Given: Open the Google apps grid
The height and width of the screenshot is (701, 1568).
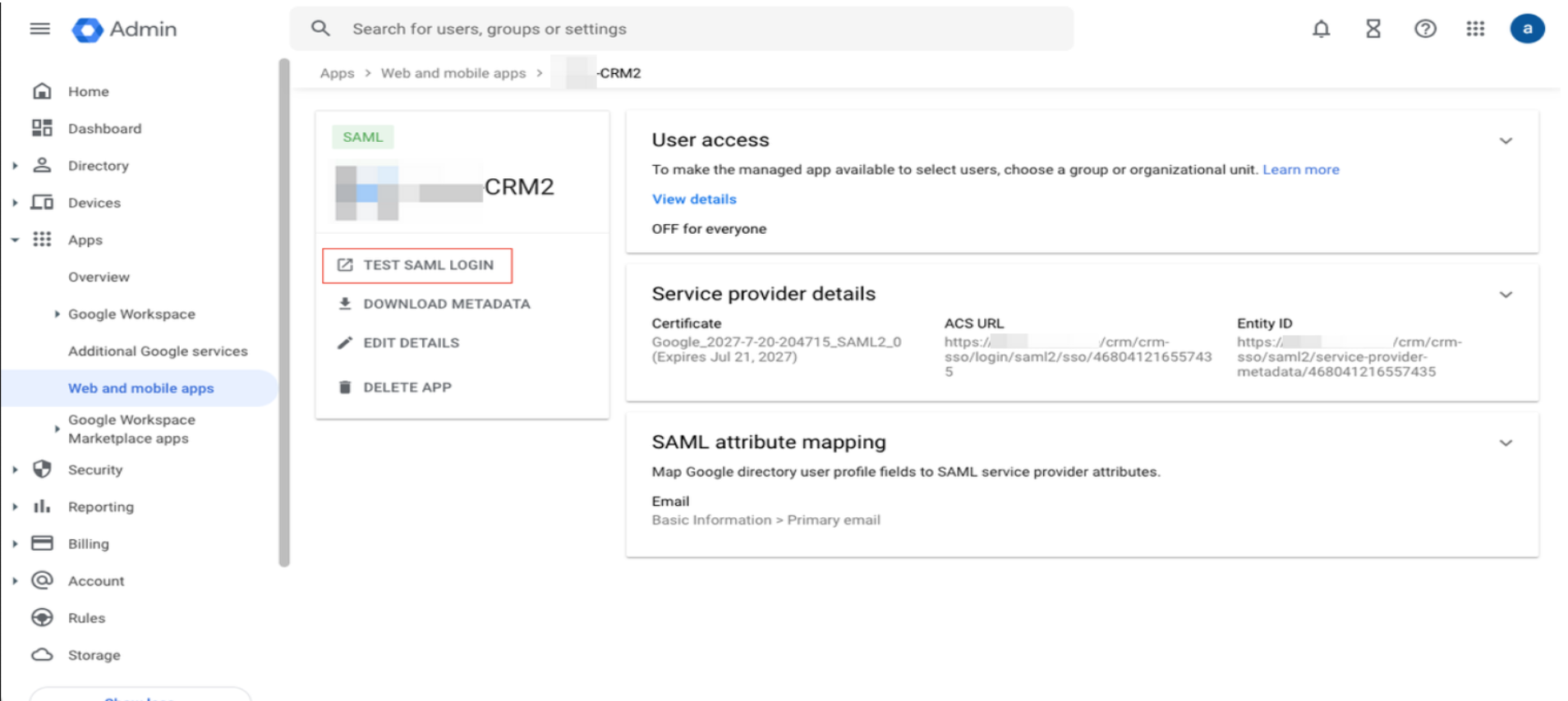Looking at the screenshot, I should [x=1475, y=29].
